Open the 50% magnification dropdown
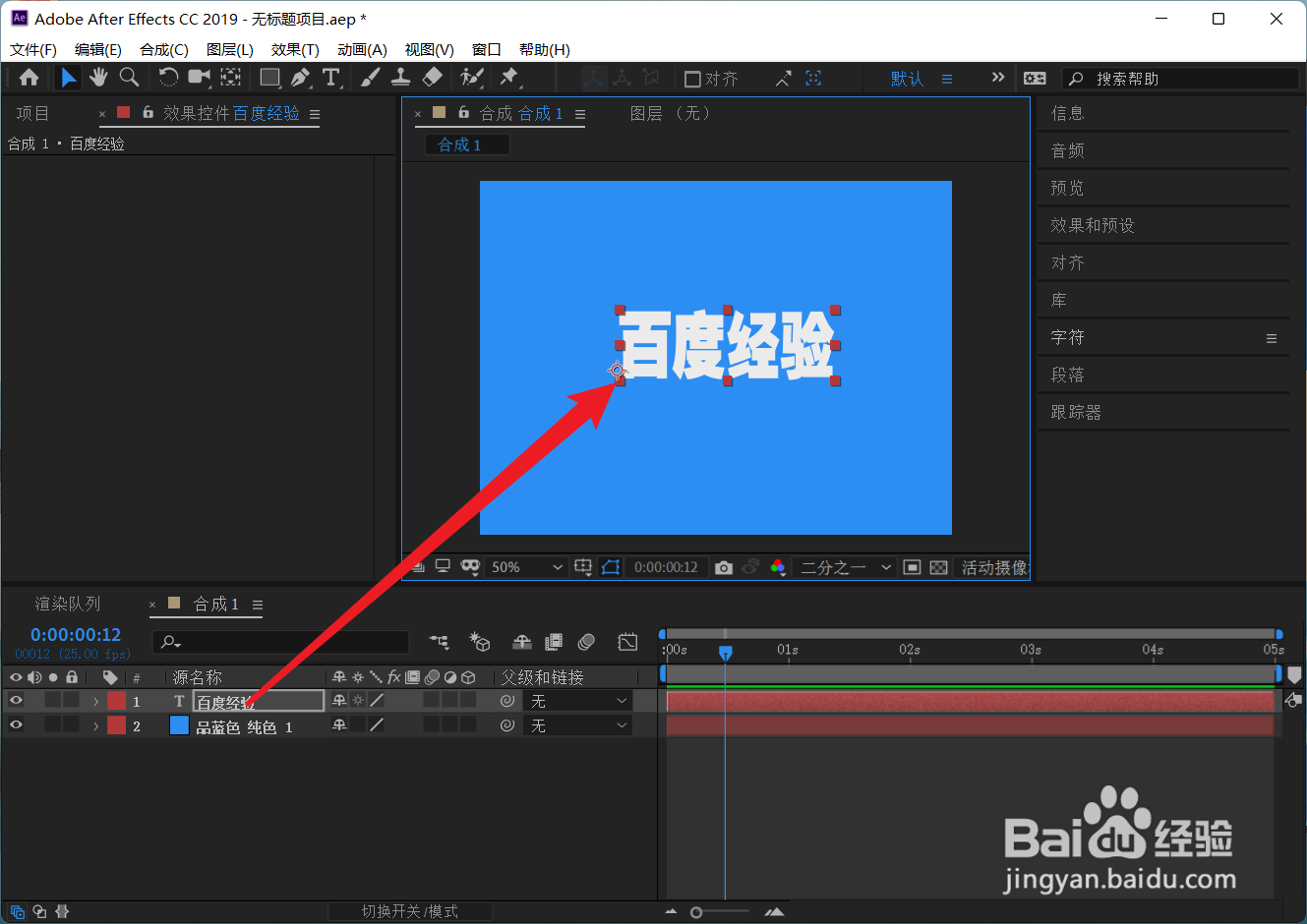Screen dimensions: 1307x924 click(x=527, y=567)
